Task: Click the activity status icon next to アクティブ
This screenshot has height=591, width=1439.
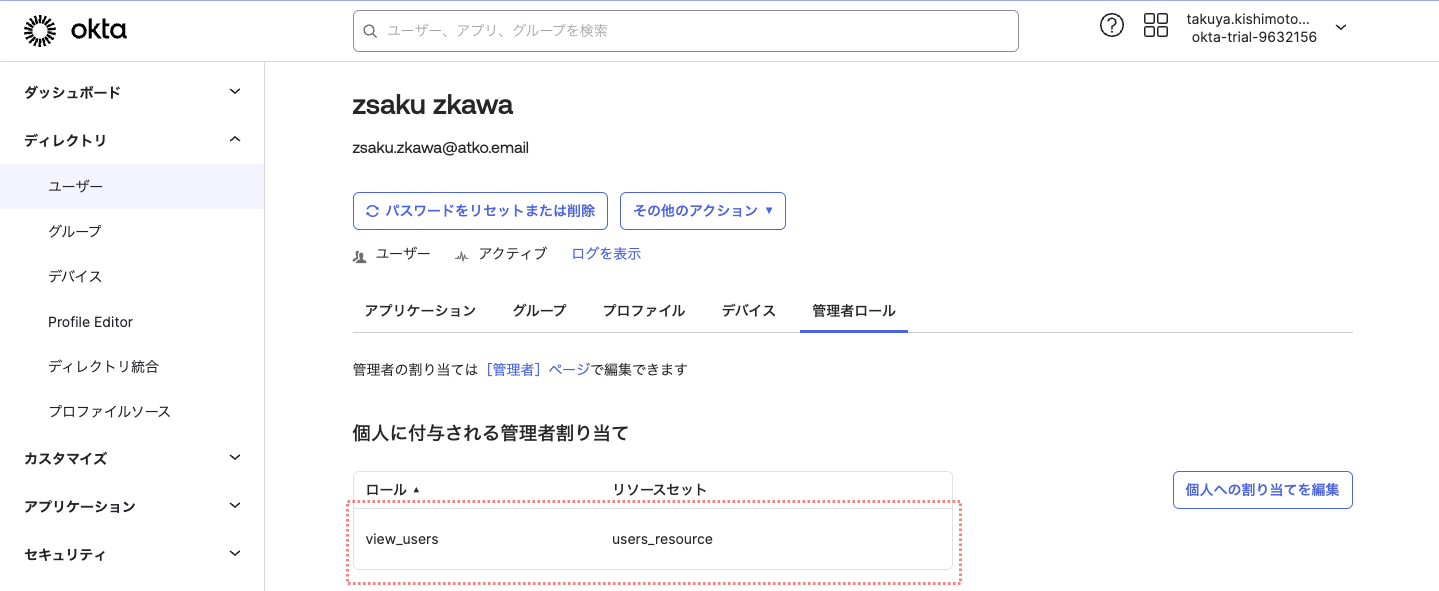Action: 459,254
